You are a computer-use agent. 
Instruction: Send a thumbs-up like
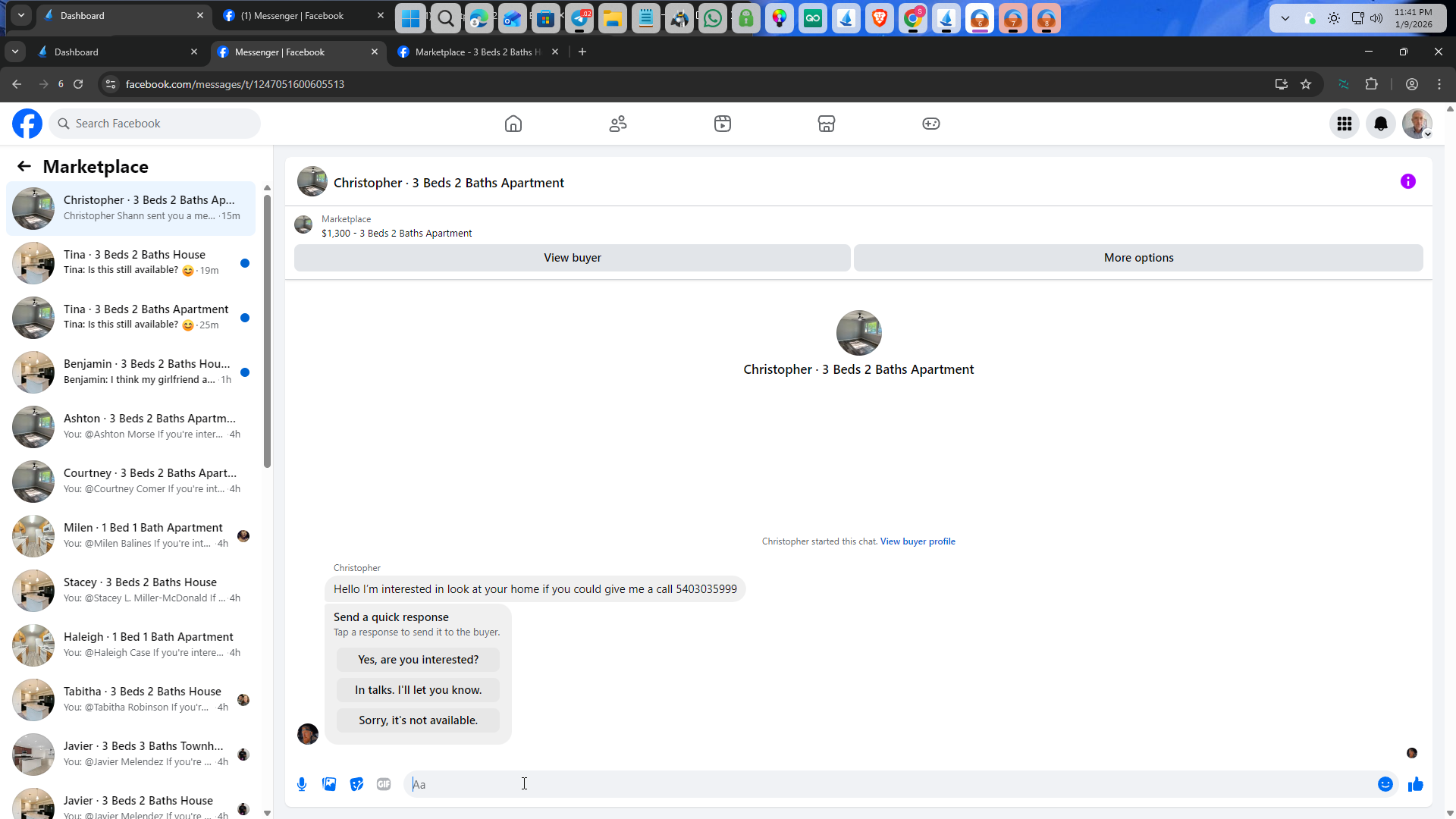point(1415,784)
